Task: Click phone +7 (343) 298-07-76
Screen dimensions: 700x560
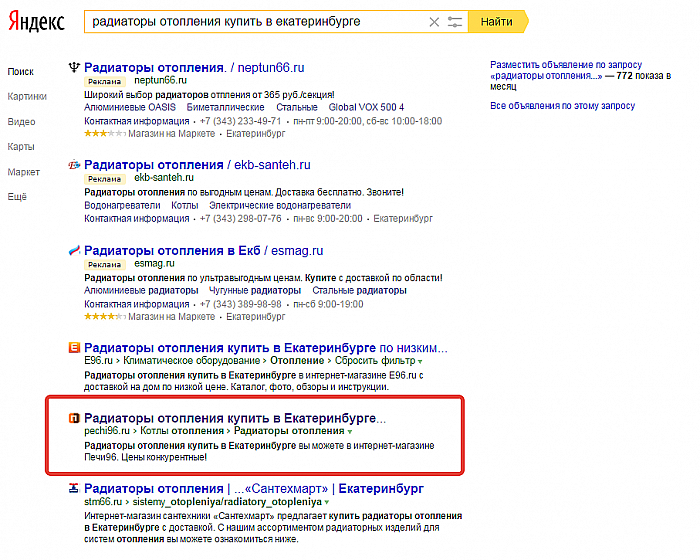Action: [x=241, y=218]
